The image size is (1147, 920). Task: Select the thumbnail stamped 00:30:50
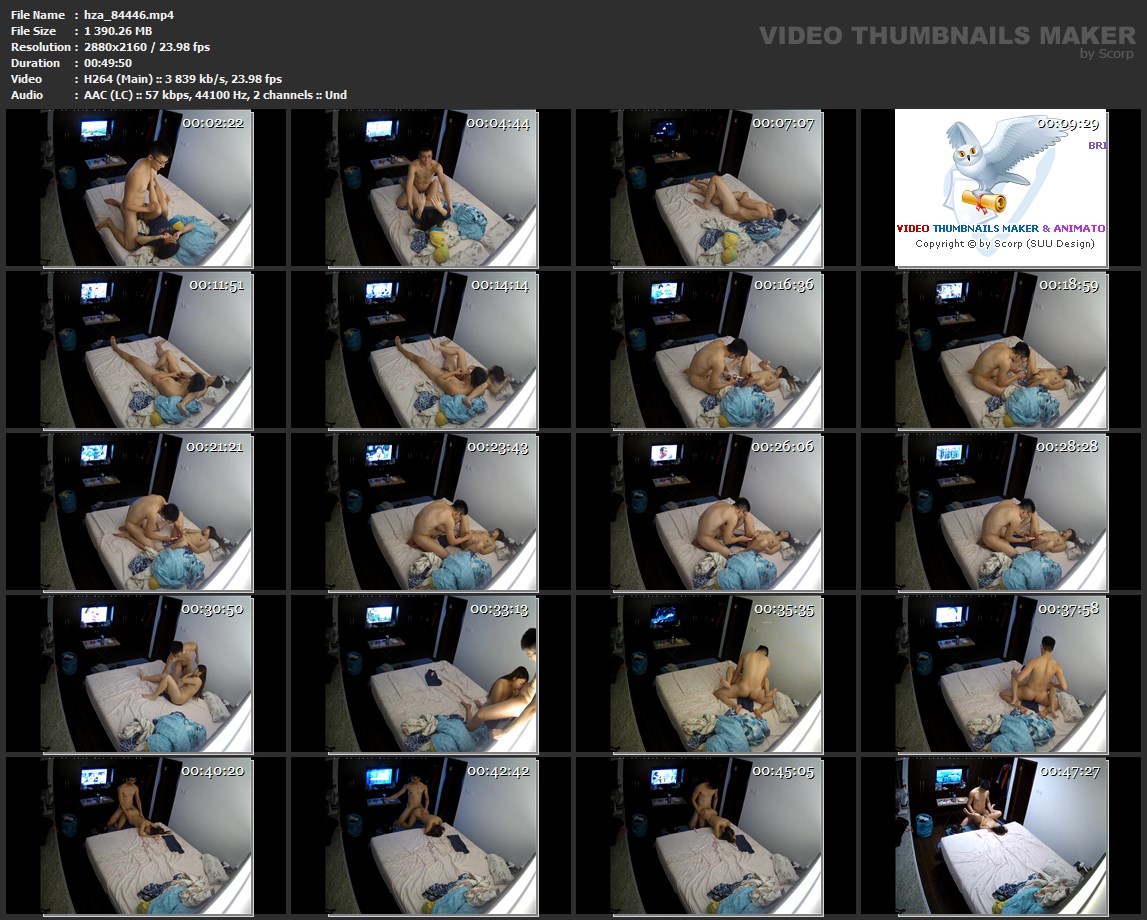pos(146,674)
